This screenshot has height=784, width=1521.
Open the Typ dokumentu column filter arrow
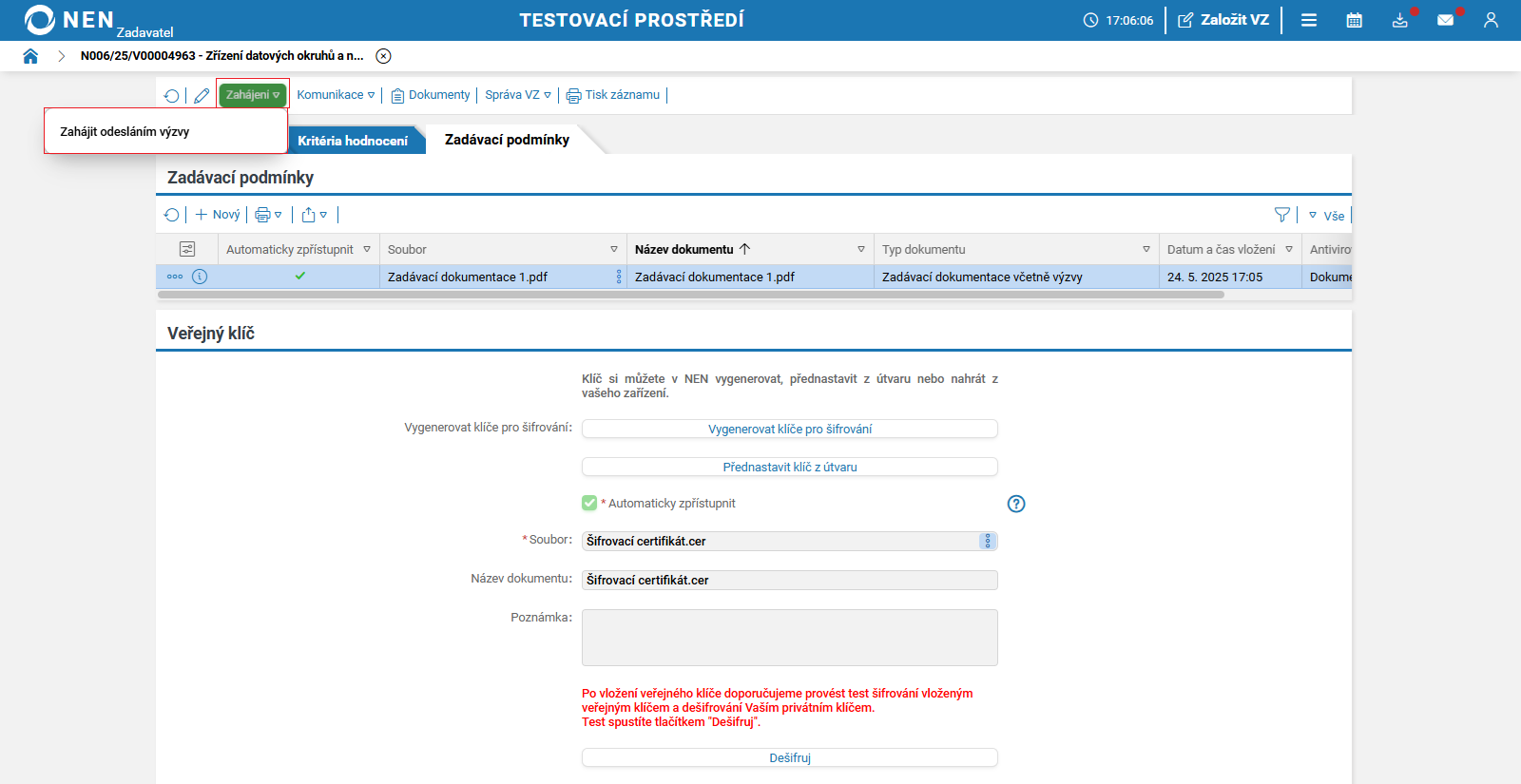click(x=1146, y=249)
